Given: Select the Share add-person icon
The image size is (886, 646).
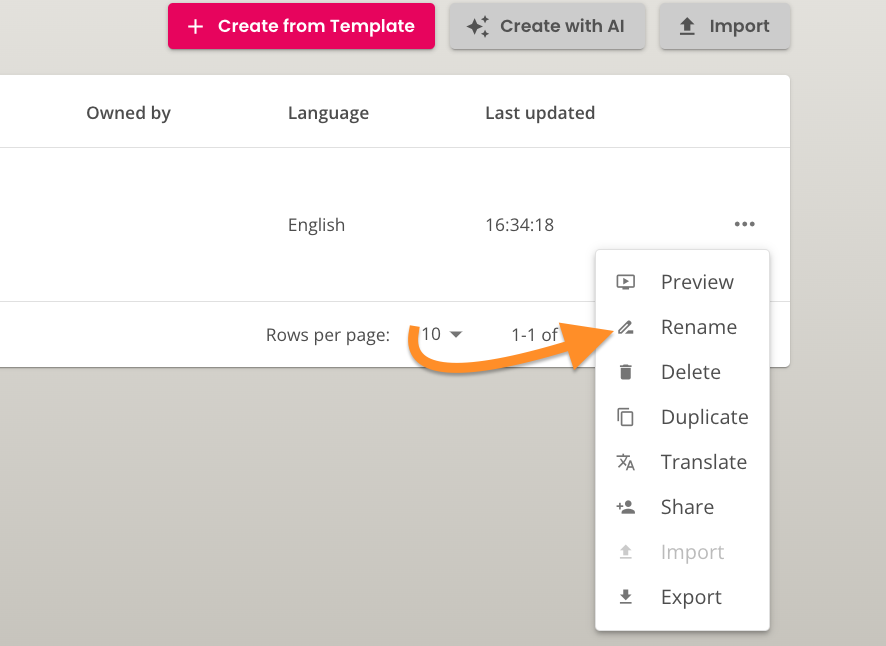Looking at the screenshot, I should 627,507.
